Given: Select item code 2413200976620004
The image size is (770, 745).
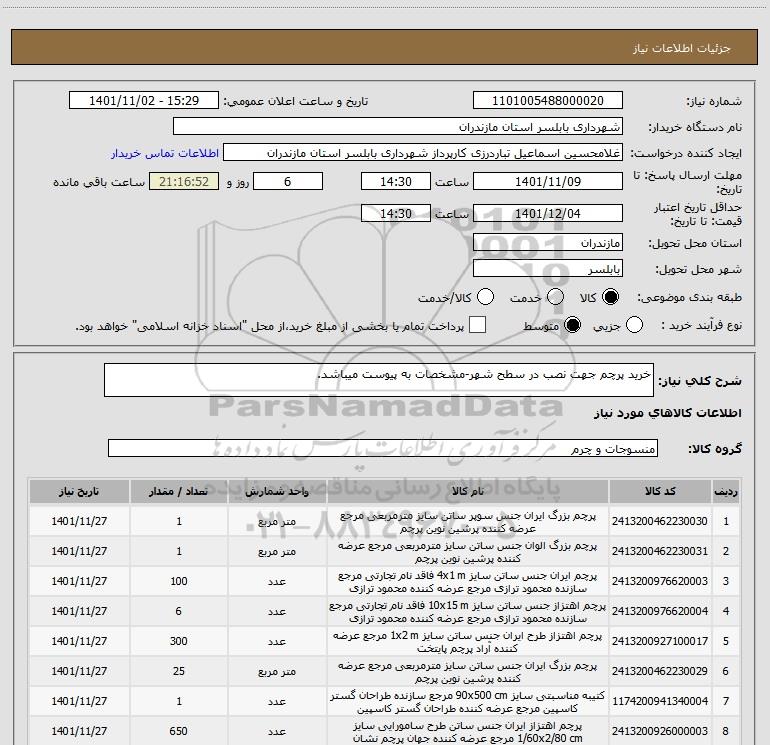Looking at the screenshot, I should [660, 611].
